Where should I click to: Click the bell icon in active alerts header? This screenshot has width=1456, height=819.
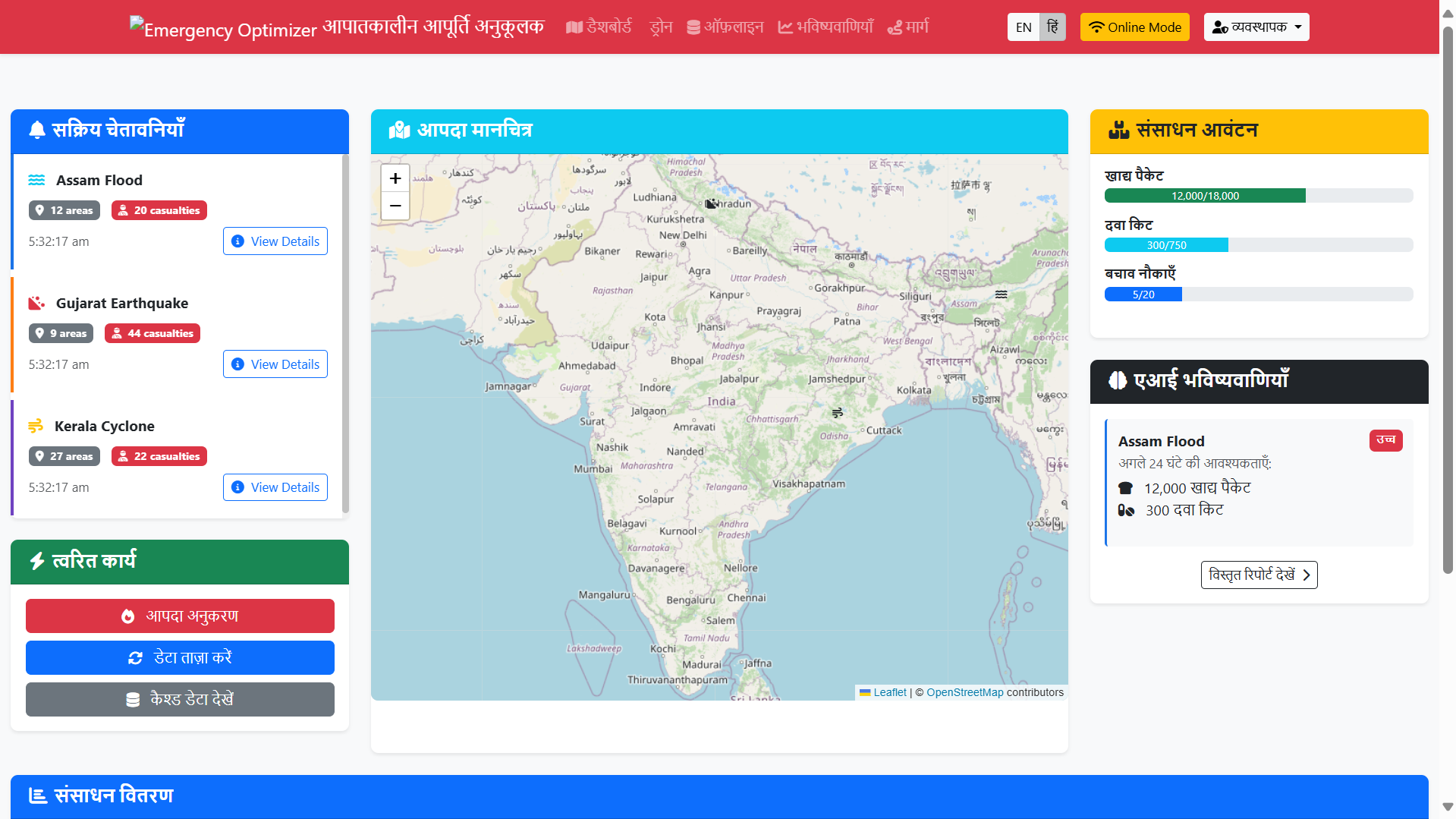pos(37,130)
